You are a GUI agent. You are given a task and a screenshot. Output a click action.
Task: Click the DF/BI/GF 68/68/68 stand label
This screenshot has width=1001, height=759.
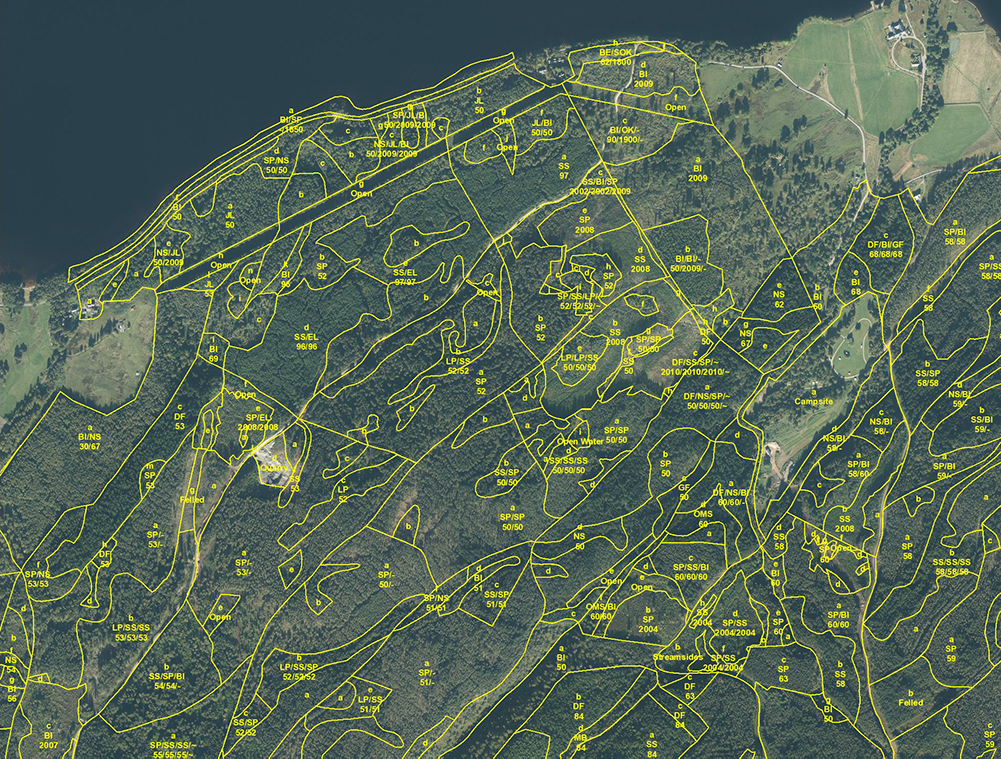[x=885, y=249]
